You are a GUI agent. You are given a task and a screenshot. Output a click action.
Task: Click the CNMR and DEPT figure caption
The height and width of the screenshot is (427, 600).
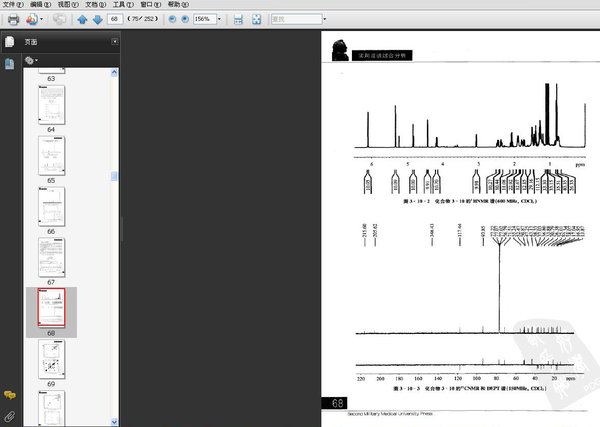click(470, 388)
